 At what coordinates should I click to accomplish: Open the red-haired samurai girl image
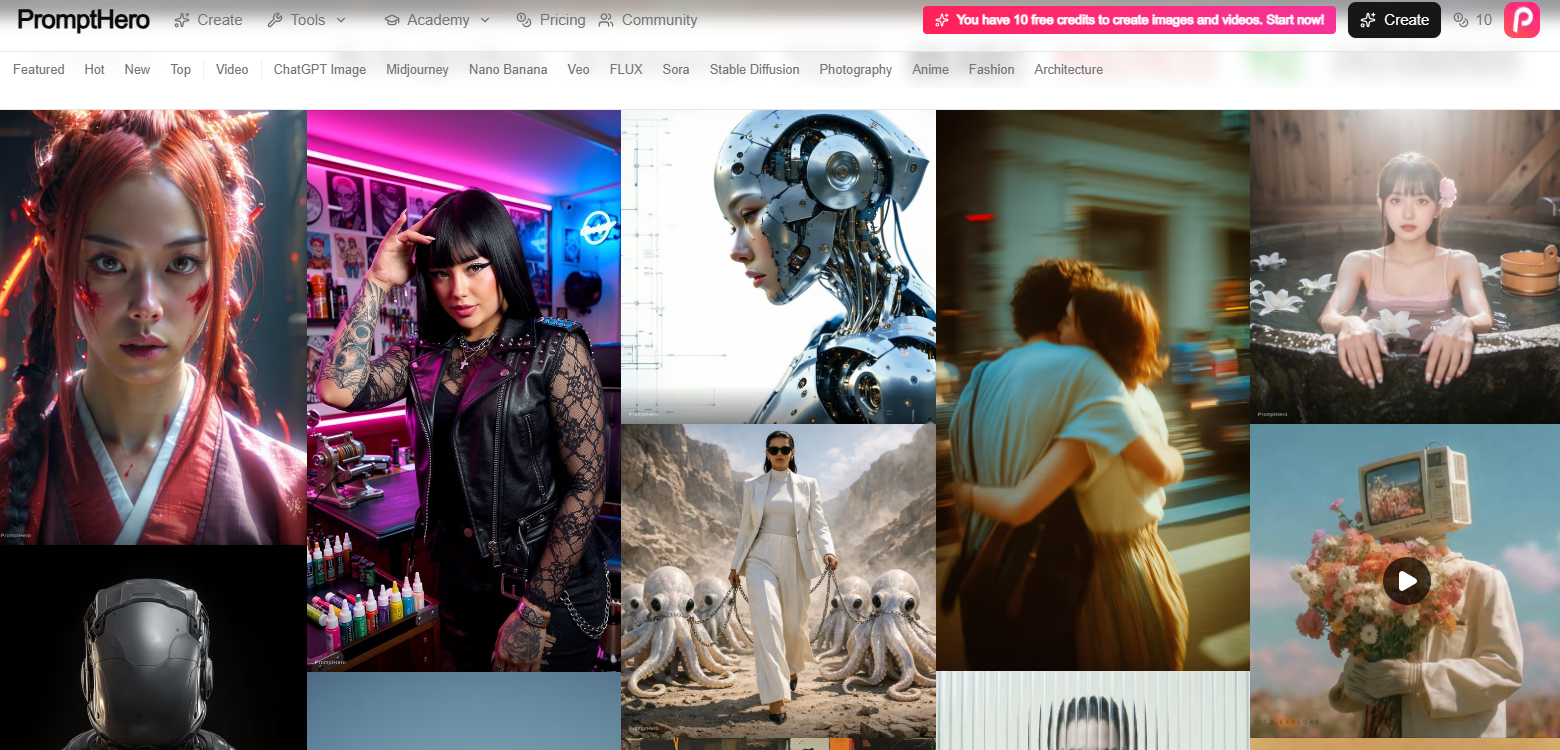click(153, 327)
